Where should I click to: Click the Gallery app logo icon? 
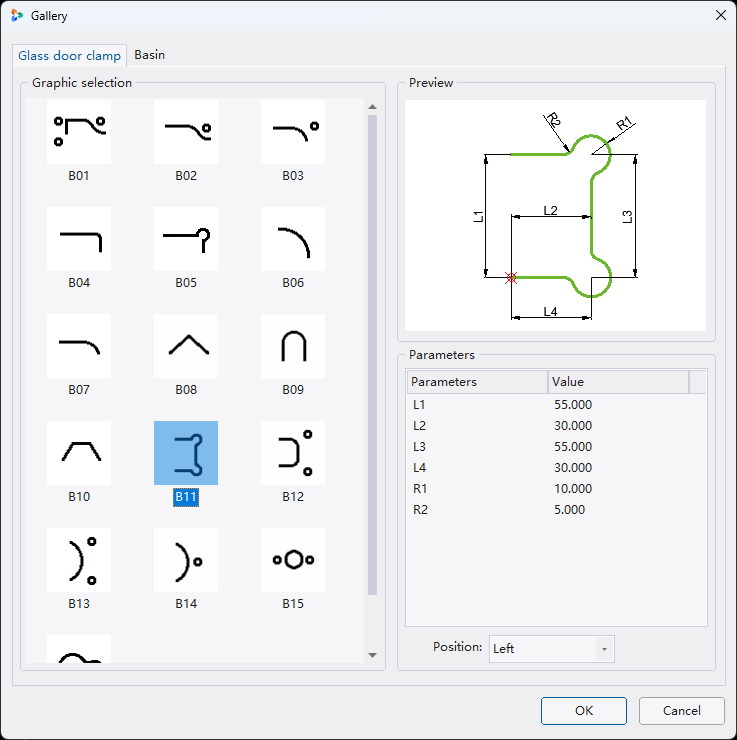coord(17,16)
